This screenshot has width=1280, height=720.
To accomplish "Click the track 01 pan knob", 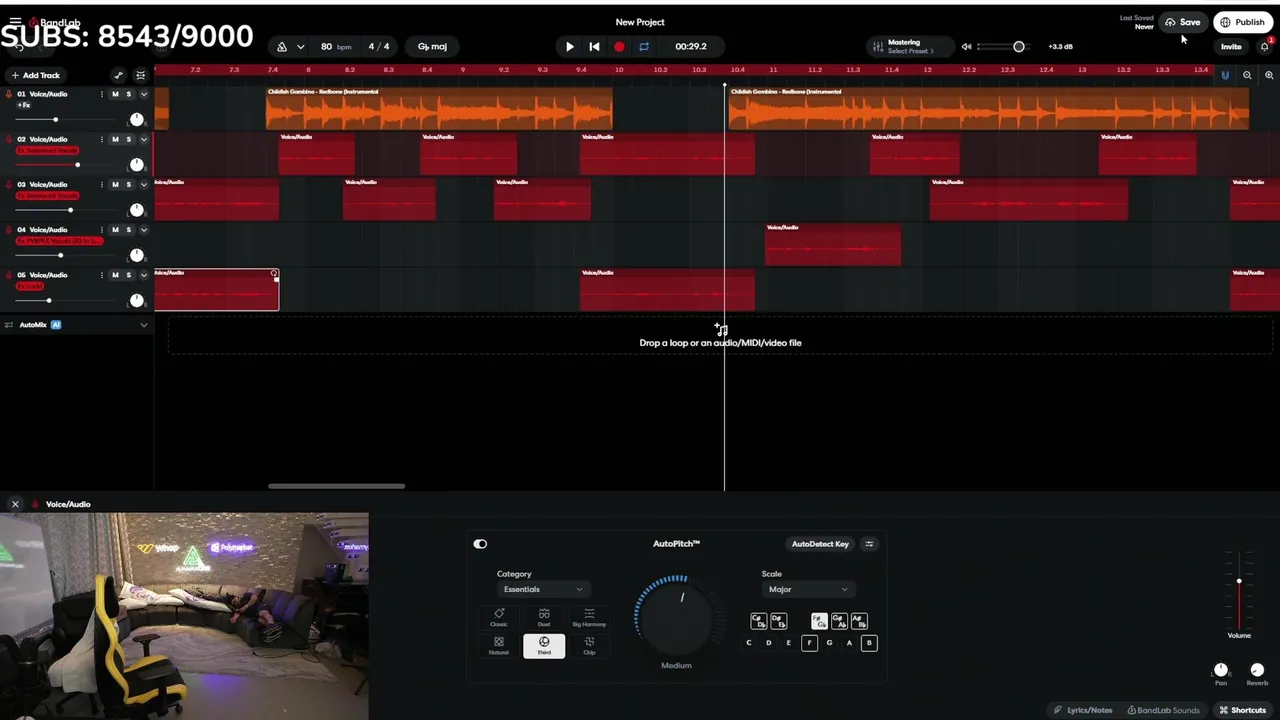I will pos(137,119).
